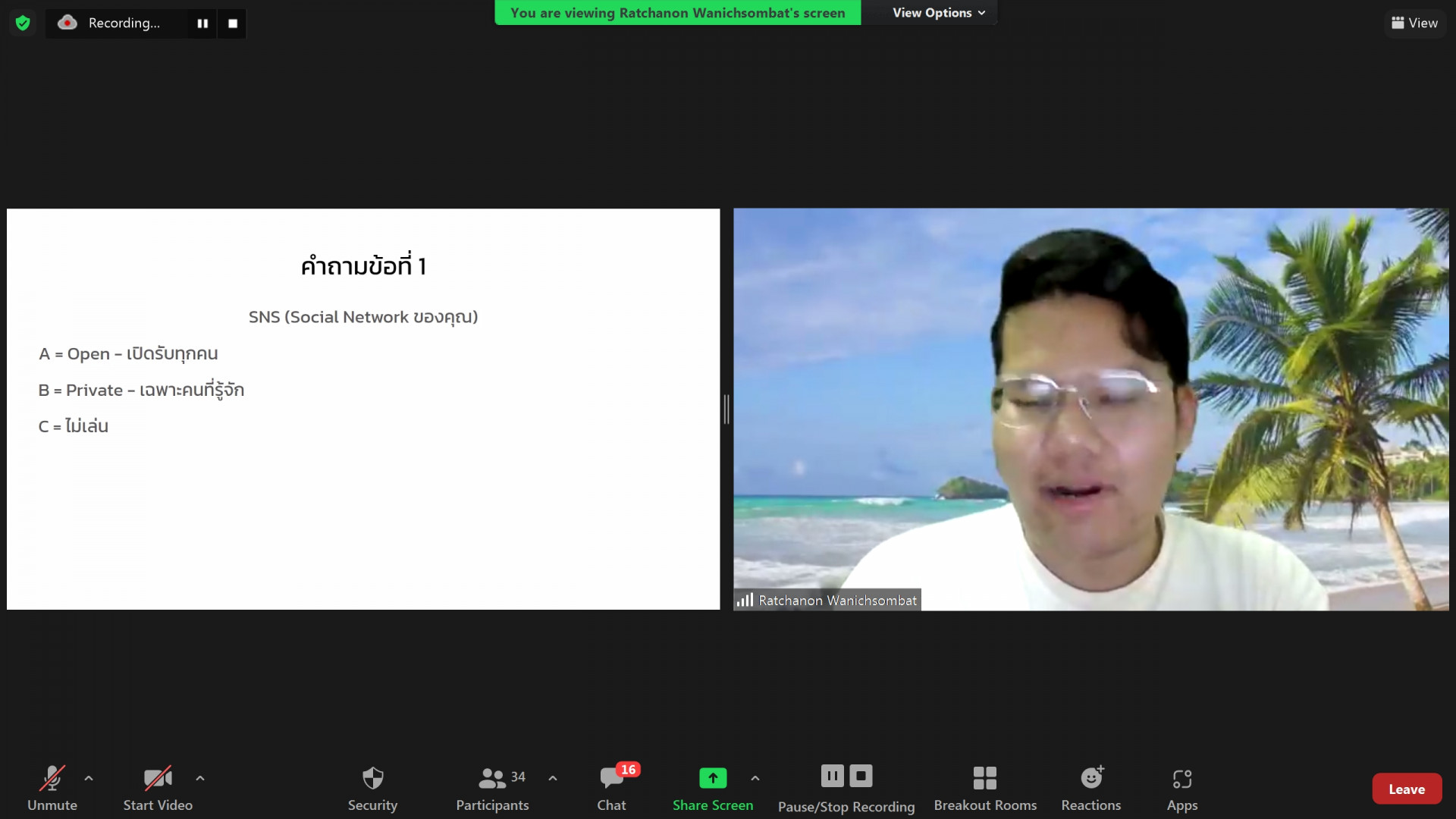This screenshot has width=1456, height=819.
Task: Open the Reactions menu
Action: [x=1091, y=789]
